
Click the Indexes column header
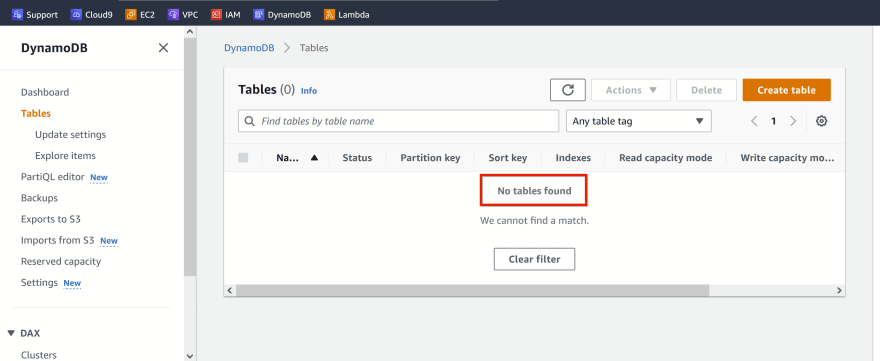[x=573, y=158]
